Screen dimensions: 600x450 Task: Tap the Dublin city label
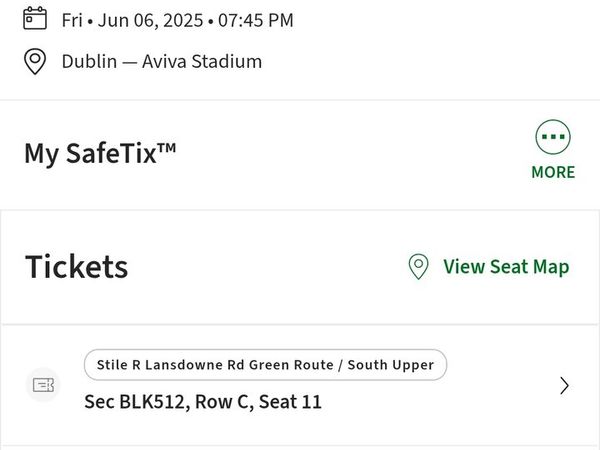90,61
